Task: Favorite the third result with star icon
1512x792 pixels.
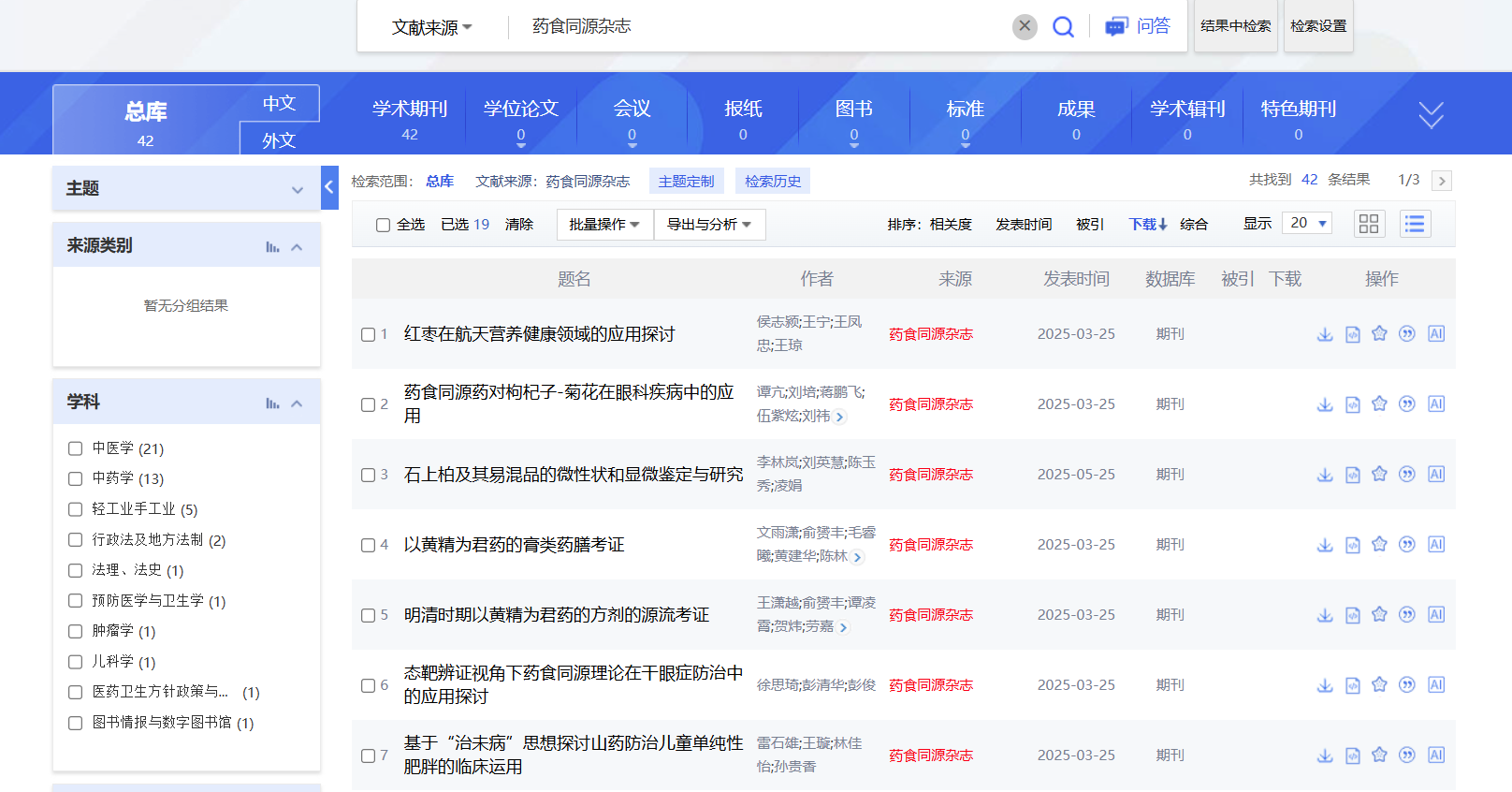Action: coord(1379,474)
